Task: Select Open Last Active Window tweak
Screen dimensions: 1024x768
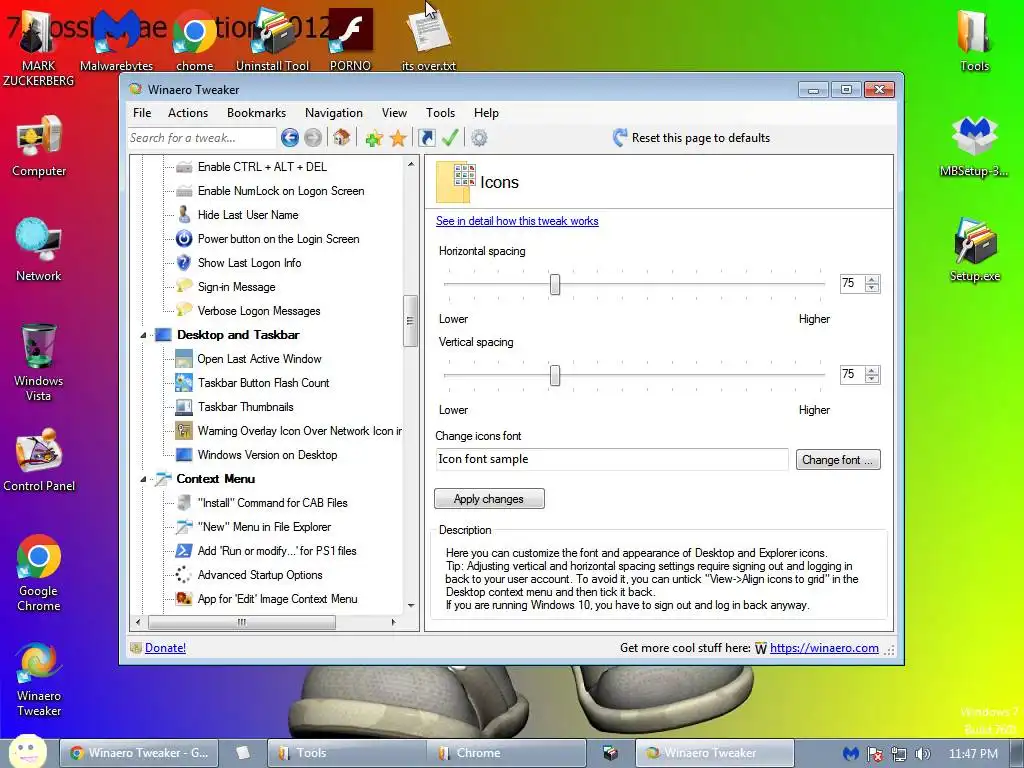Action: pos(259,359)
